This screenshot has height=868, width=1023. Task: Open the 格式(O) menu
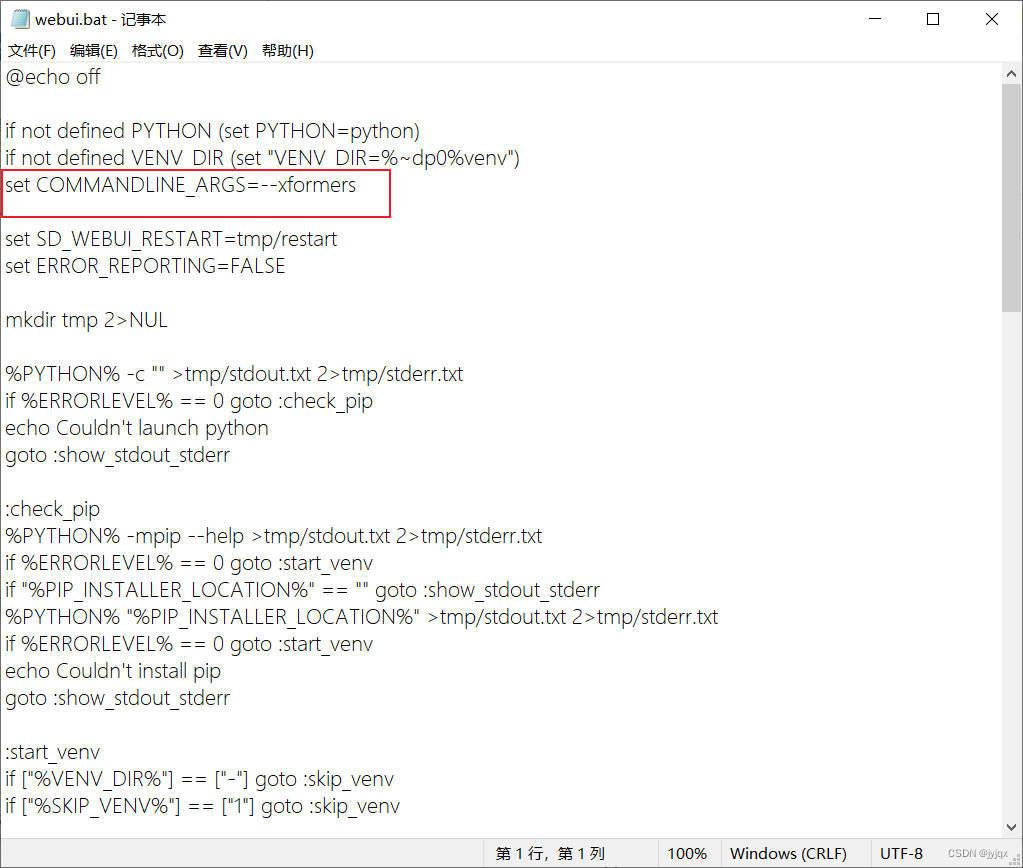pyautogui.click(x=158, y=51)
